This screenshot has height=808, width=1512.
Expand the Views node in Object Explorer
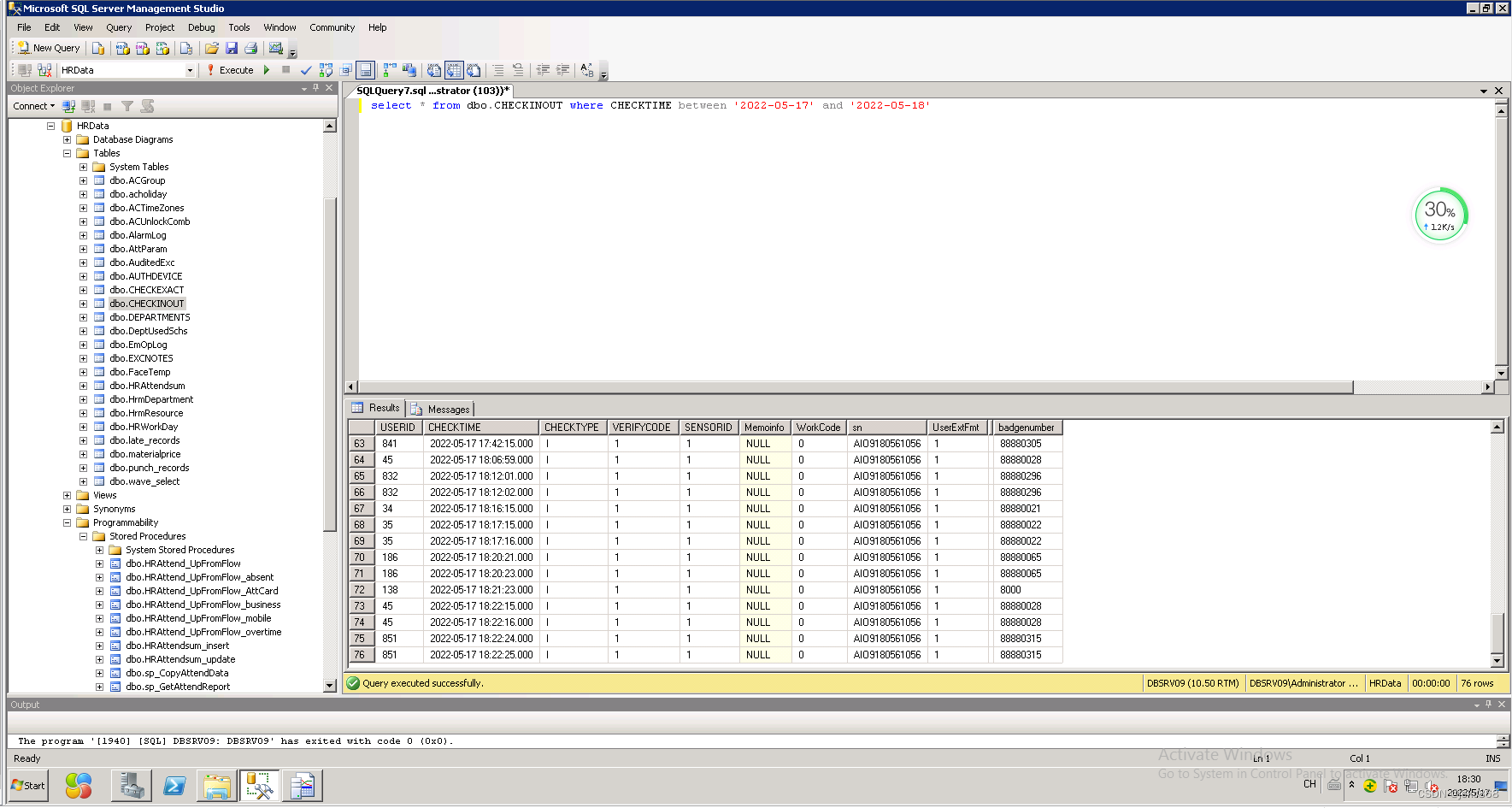pos(68,494)
